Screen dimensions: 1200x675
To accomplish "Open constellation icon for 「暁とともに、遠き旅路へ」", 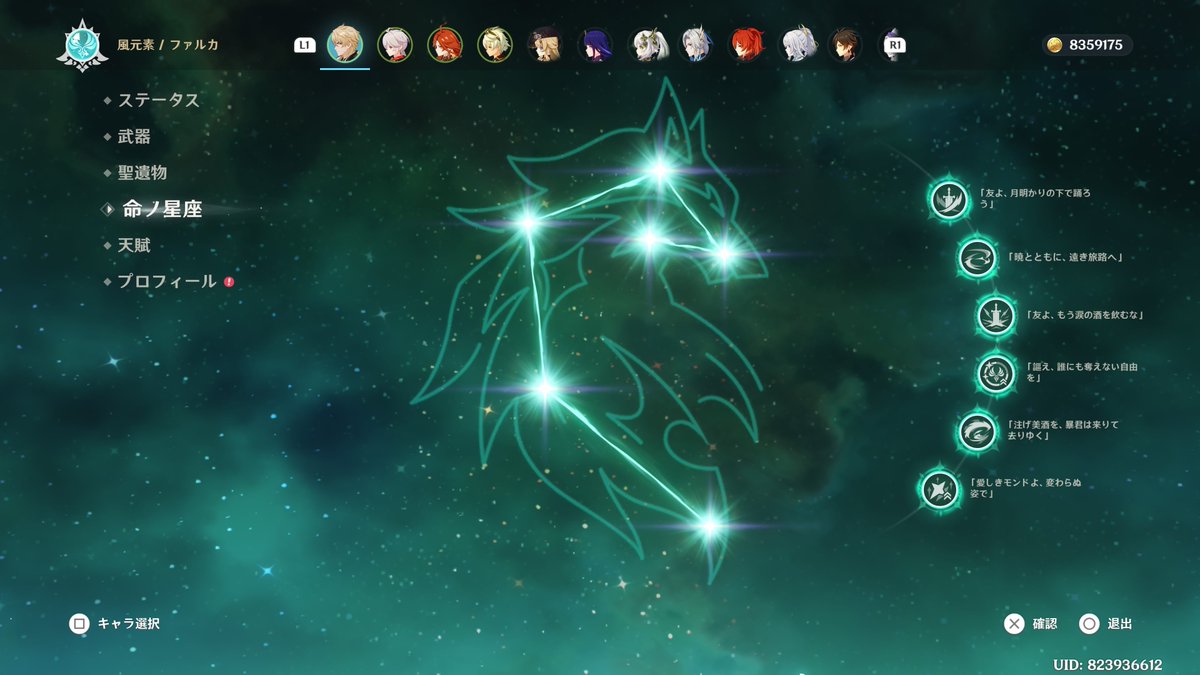I will [x=976, y=257].
